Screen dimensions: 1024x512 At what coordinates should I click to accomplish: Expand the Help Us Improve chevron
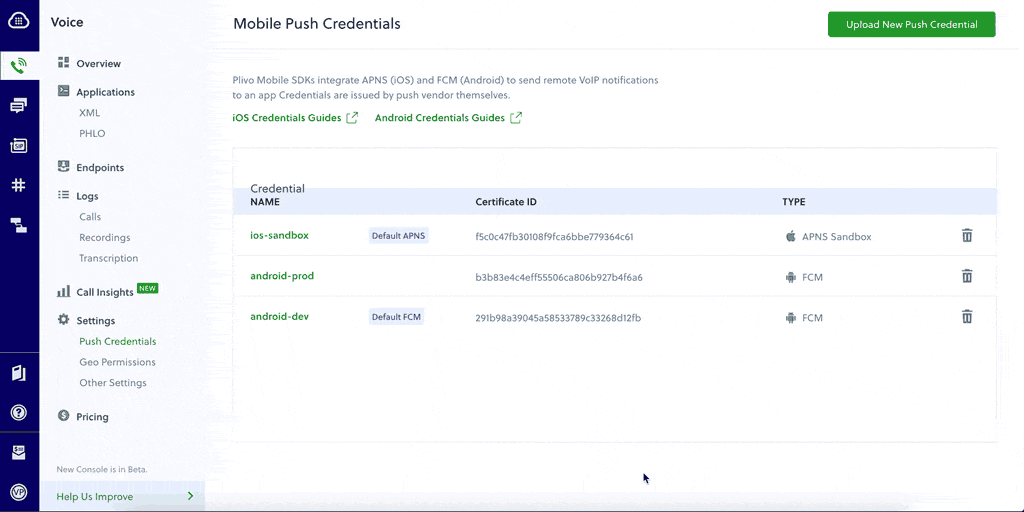click(x=191, y=496)
